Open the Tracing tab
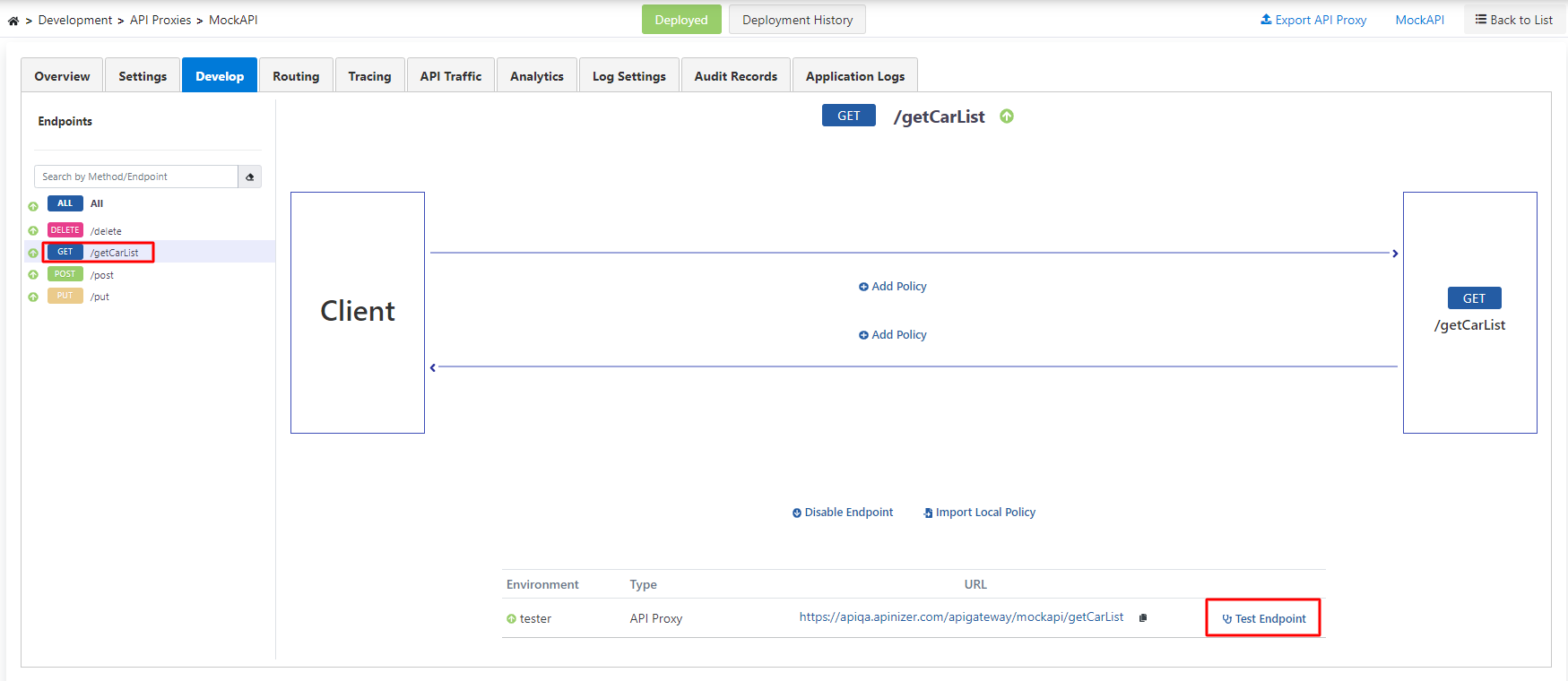This screenshot has width=1568, height=681. point(369,76)
